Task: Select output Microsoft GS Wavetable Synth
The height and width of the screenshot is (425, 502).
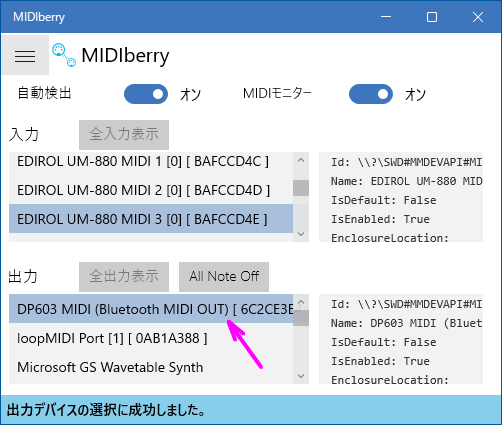Action: [151, 367]
